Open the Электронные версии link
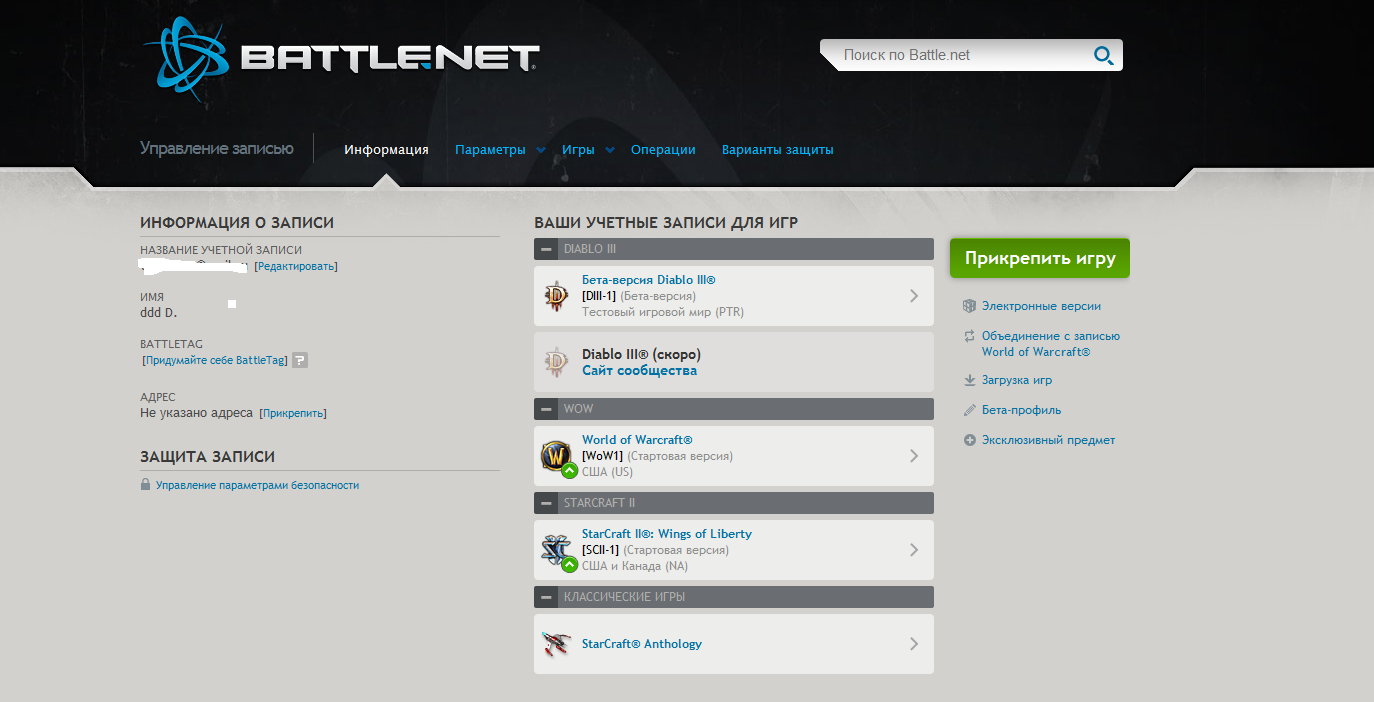 point(1041,306)
